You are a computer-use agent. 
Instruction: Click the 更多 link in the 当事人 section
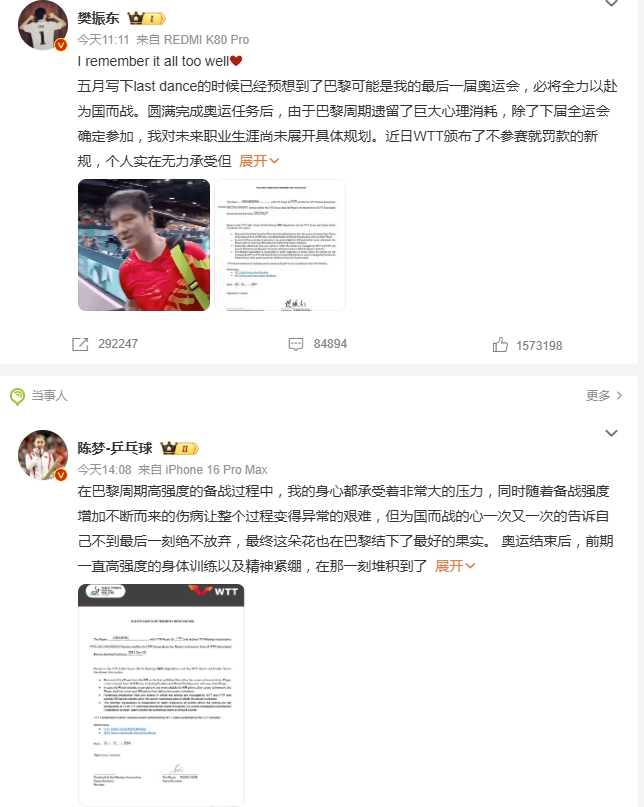604,395
